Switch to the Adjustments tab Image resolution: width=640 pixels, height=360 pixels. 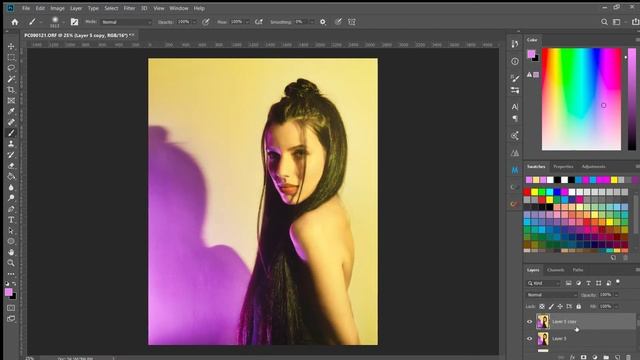pos(593,167)
